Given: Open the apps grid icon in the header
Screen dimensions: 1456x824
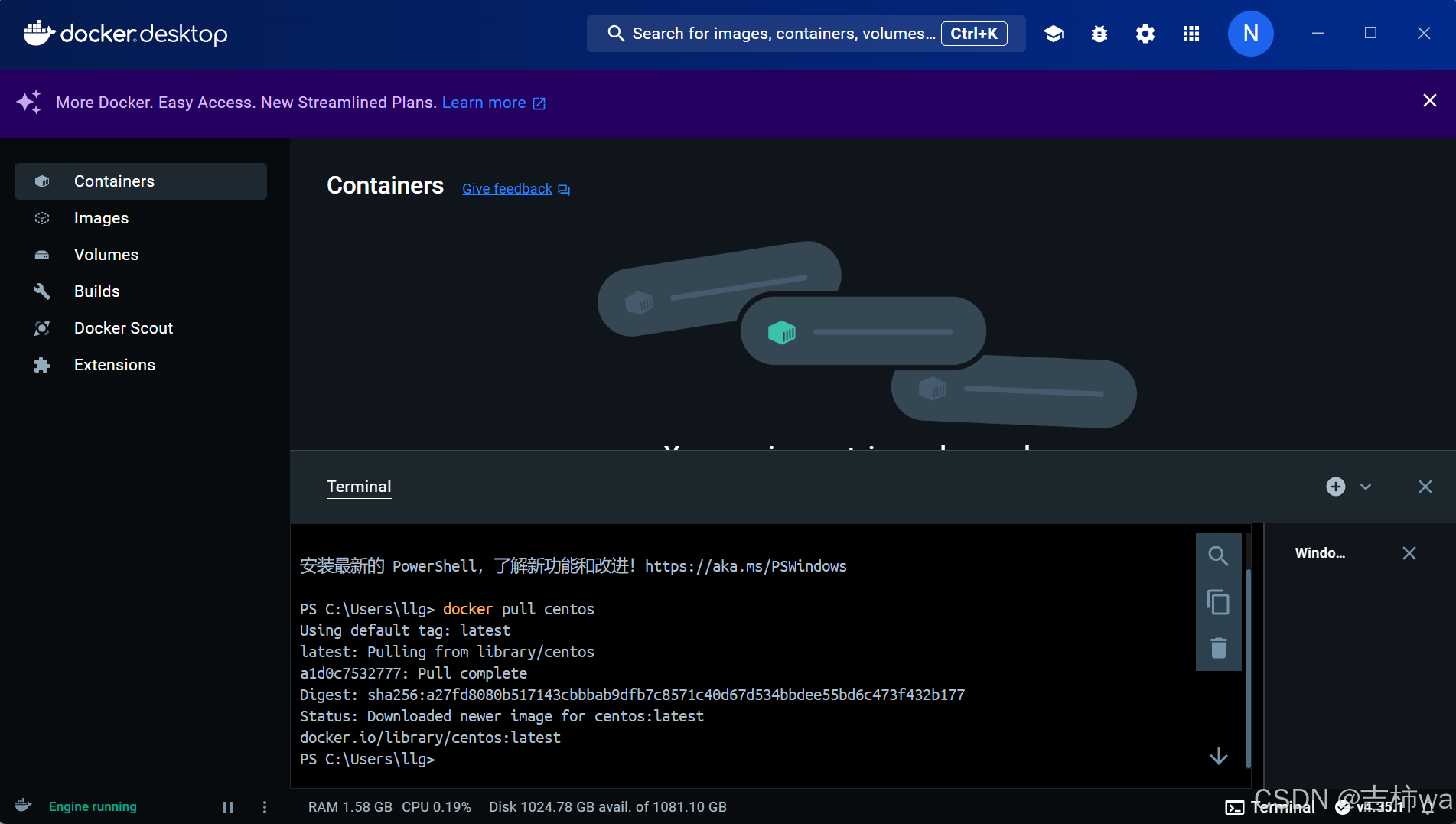Looking at the screenshot, I should 1191,34.
